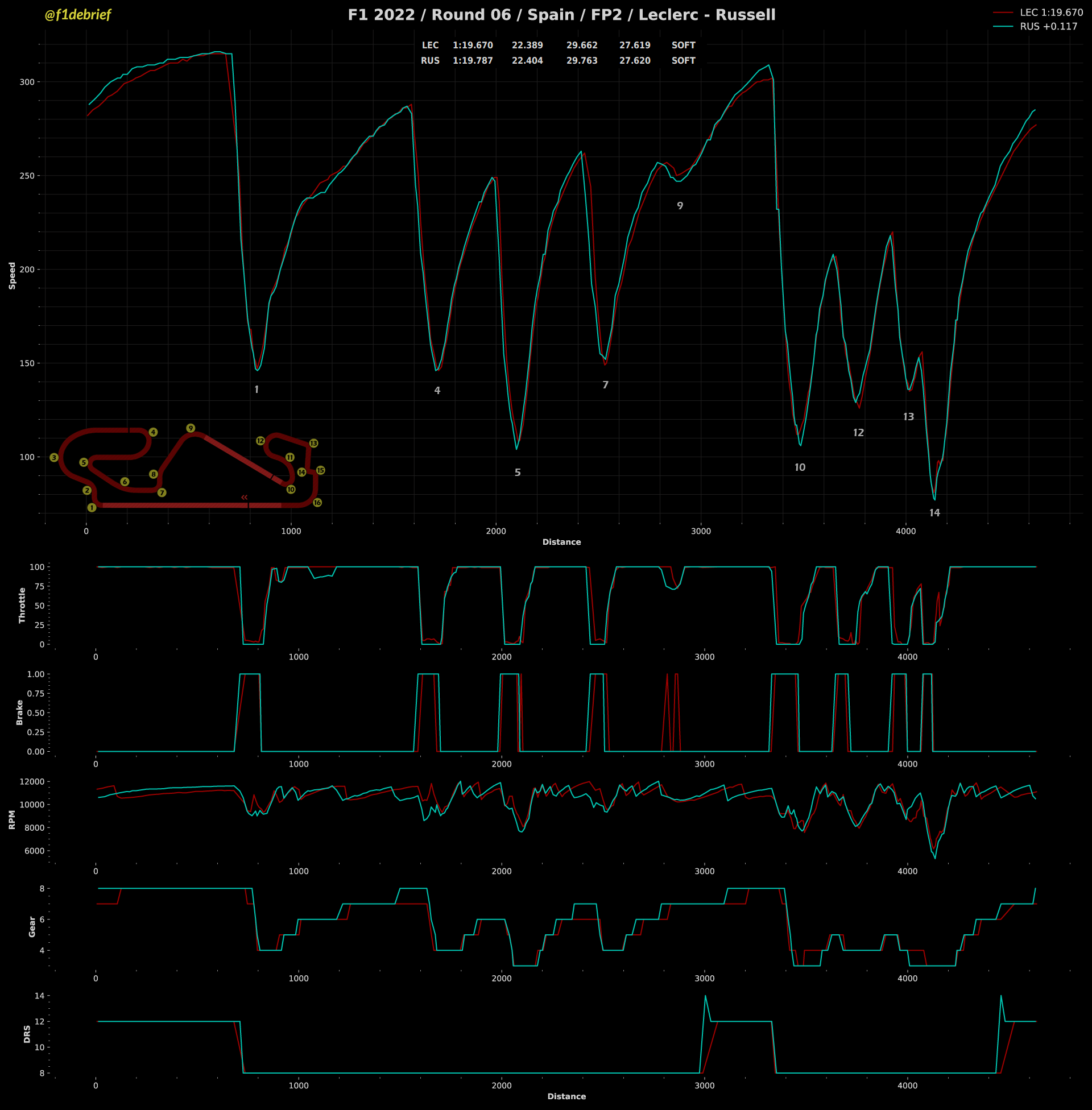Click red direction arrows on track map
Viewport: 1092px width, 1110px height.
[x=245, y=497]
